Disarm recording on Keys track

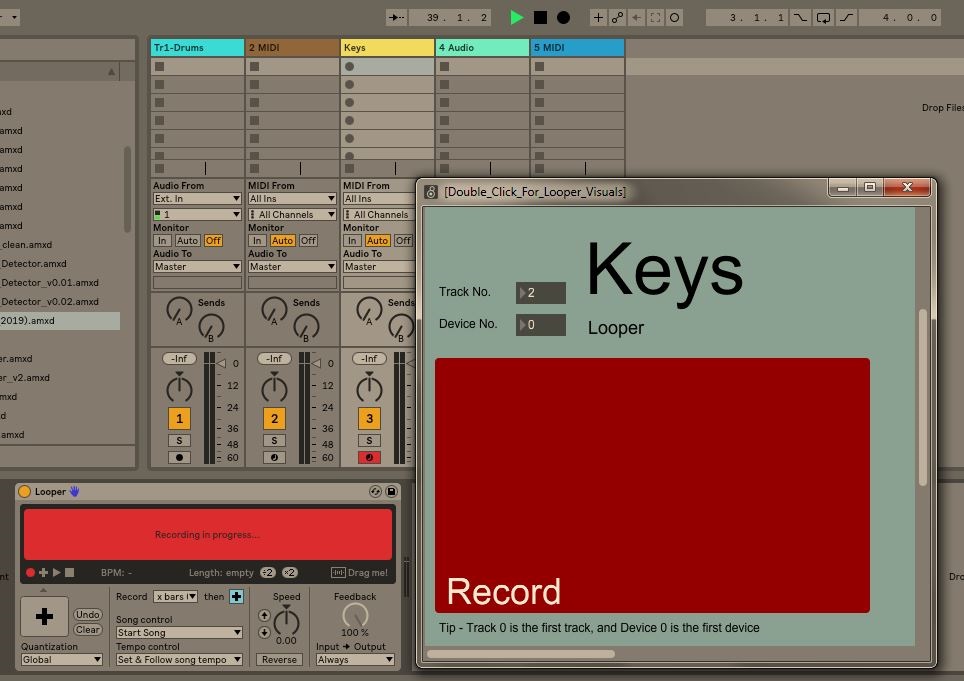(x=369, y=457)
